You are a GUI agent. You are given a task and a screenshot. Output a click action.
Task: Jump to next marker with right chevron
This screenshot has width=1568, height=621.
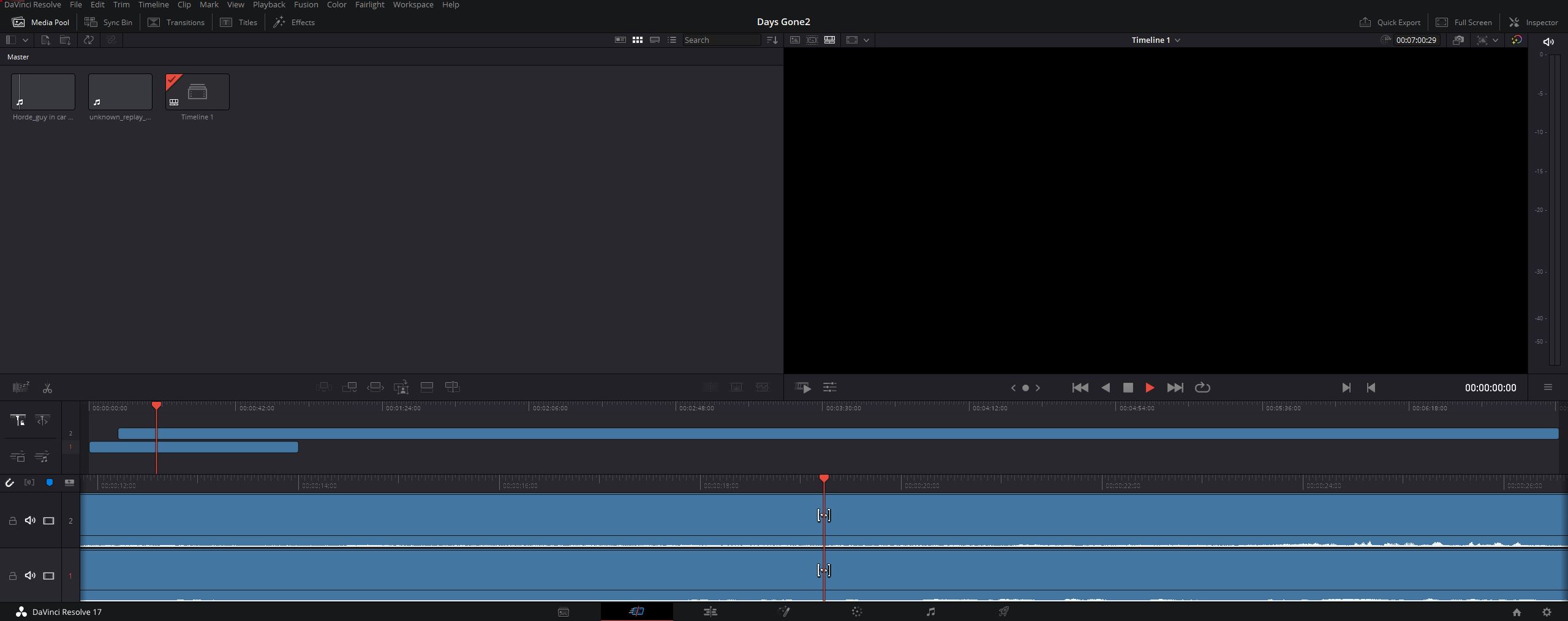pos(1038,388)
